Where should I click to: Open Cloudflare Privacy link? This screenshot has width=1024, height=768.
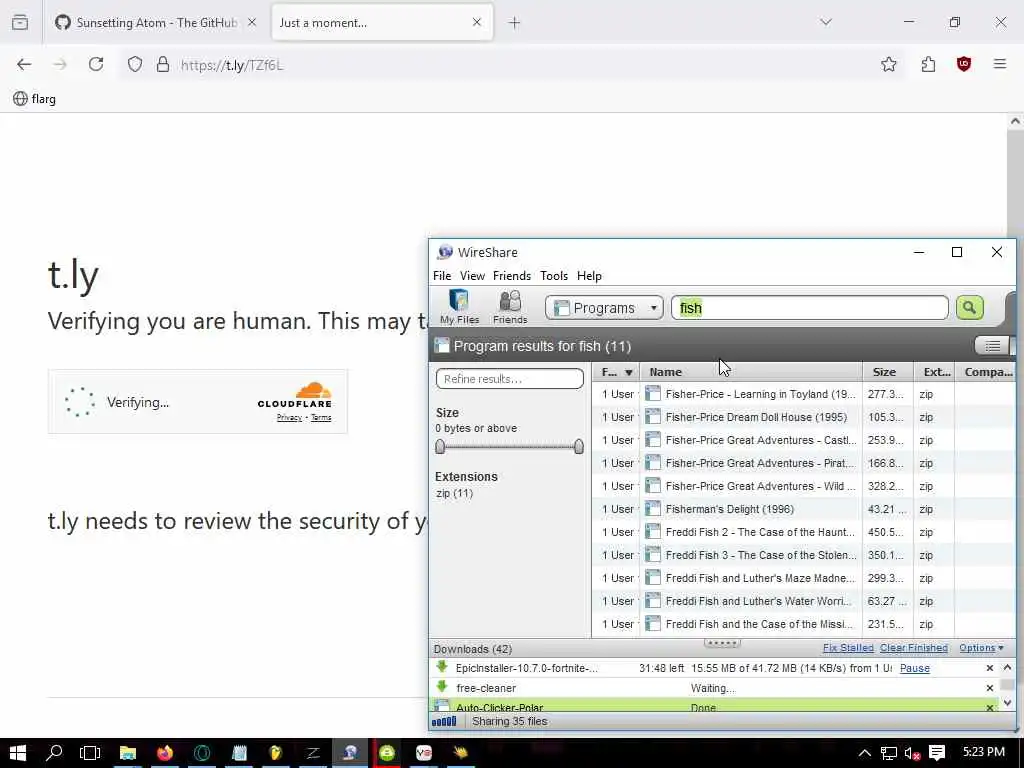point(289,417)
